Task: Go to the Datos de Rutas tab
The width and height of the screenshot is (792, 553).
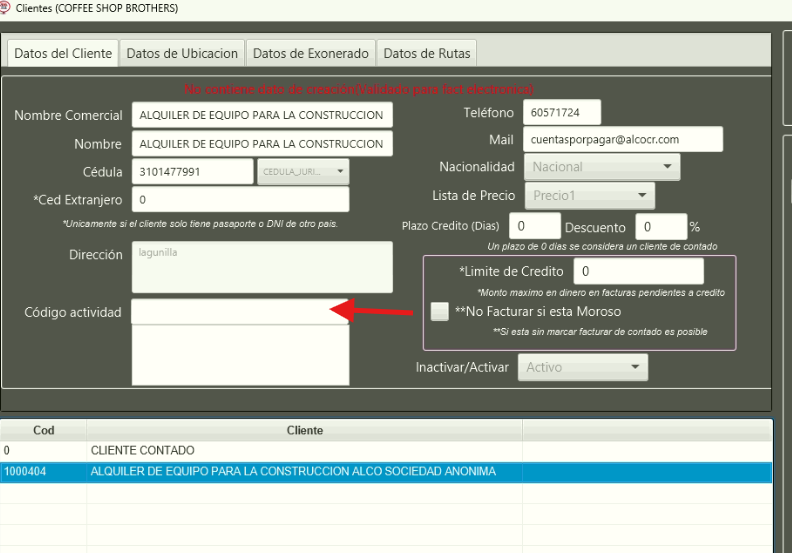Action: (426, 53)
